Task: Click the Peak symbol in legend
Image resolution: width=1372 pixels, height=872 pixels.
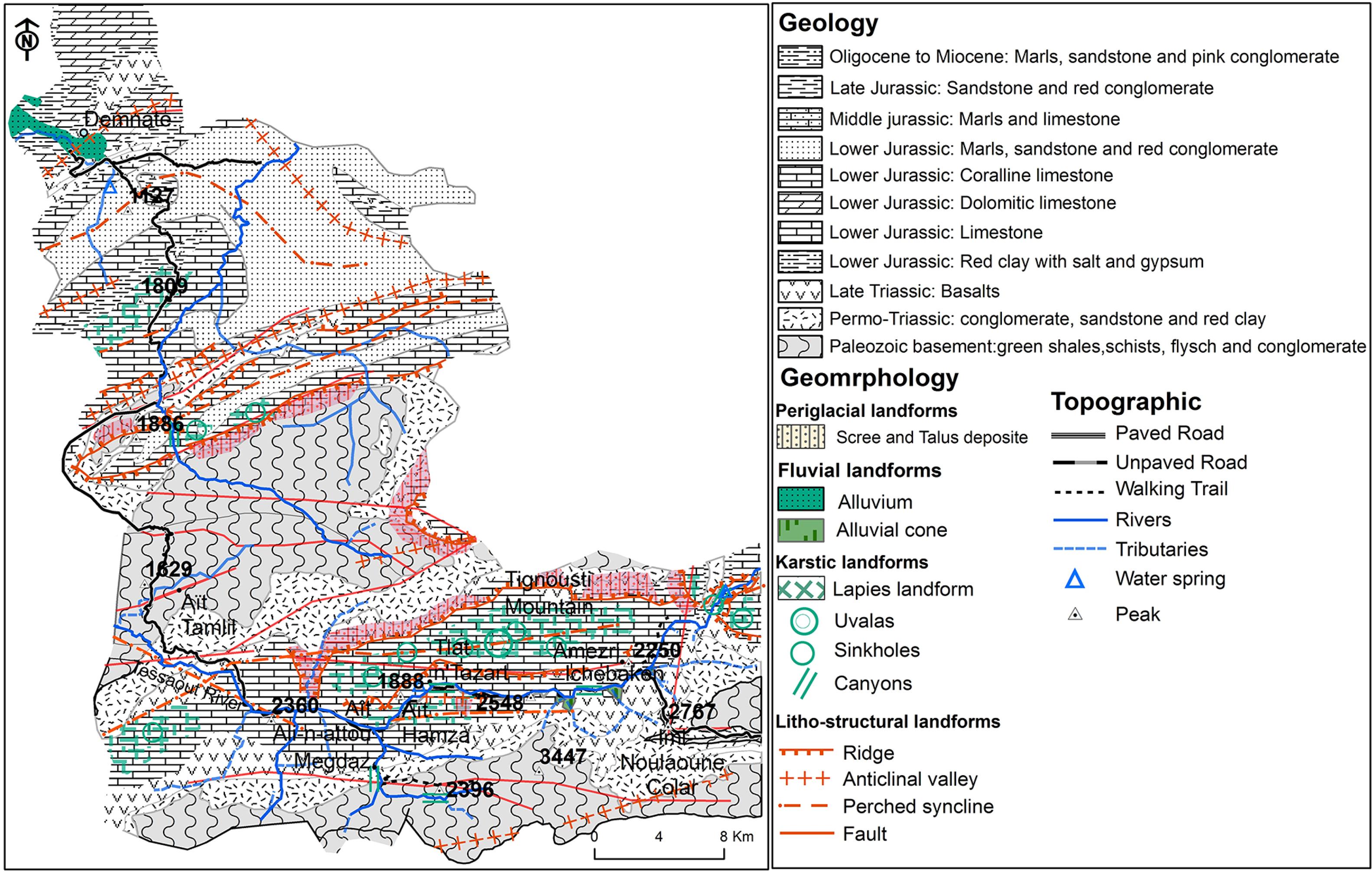Action: click(1075, 615)
